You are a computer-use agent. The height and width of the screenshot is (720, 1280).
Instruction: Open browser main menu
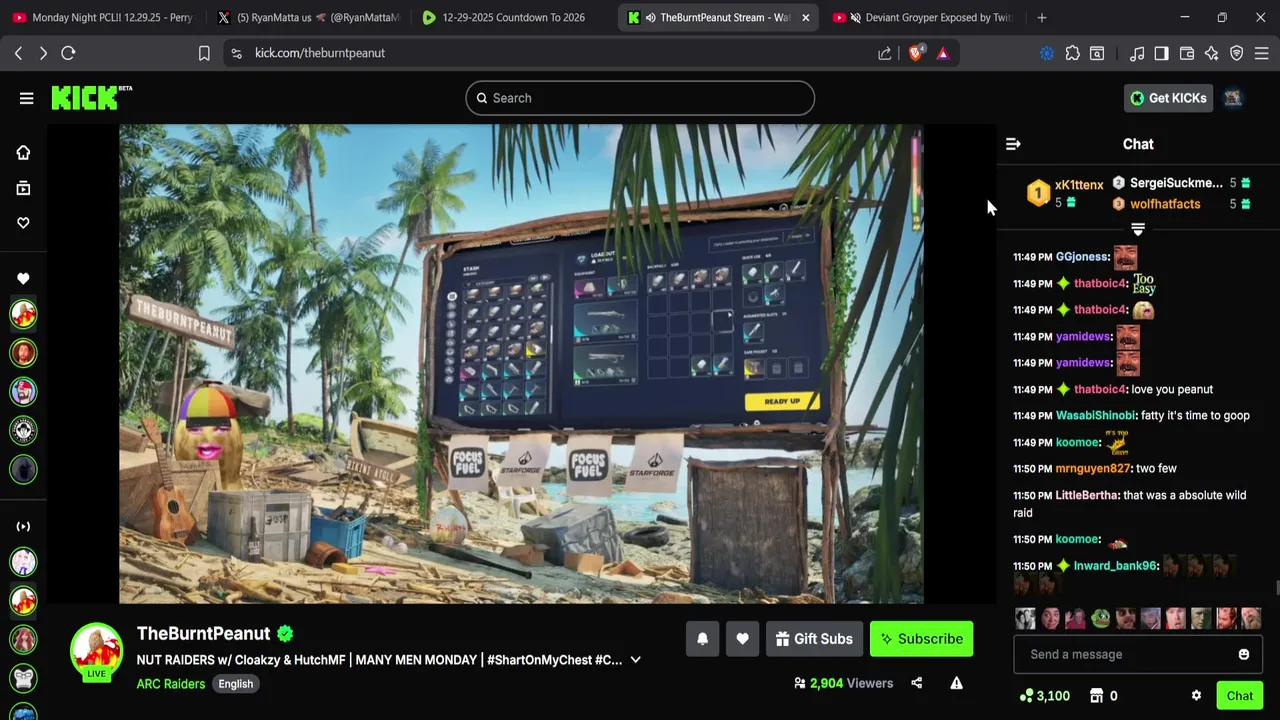point(1261,53)
